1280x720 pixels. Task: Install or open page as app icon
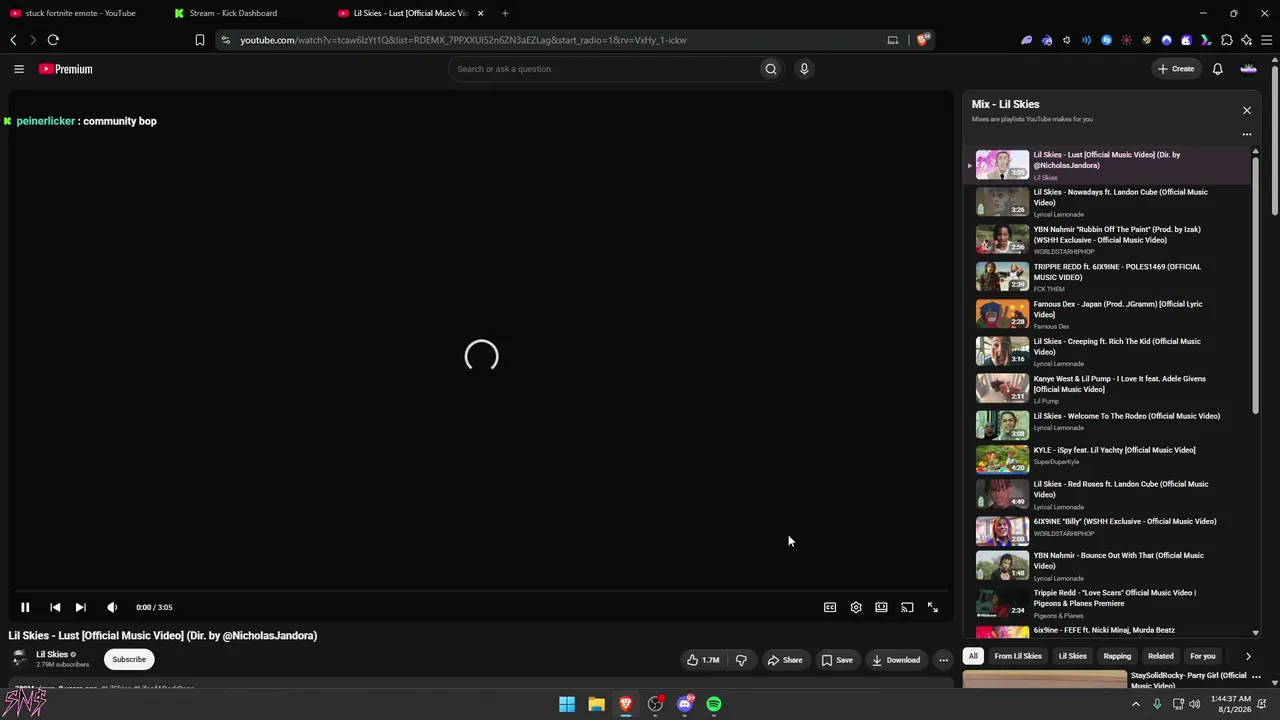(893, 40)
